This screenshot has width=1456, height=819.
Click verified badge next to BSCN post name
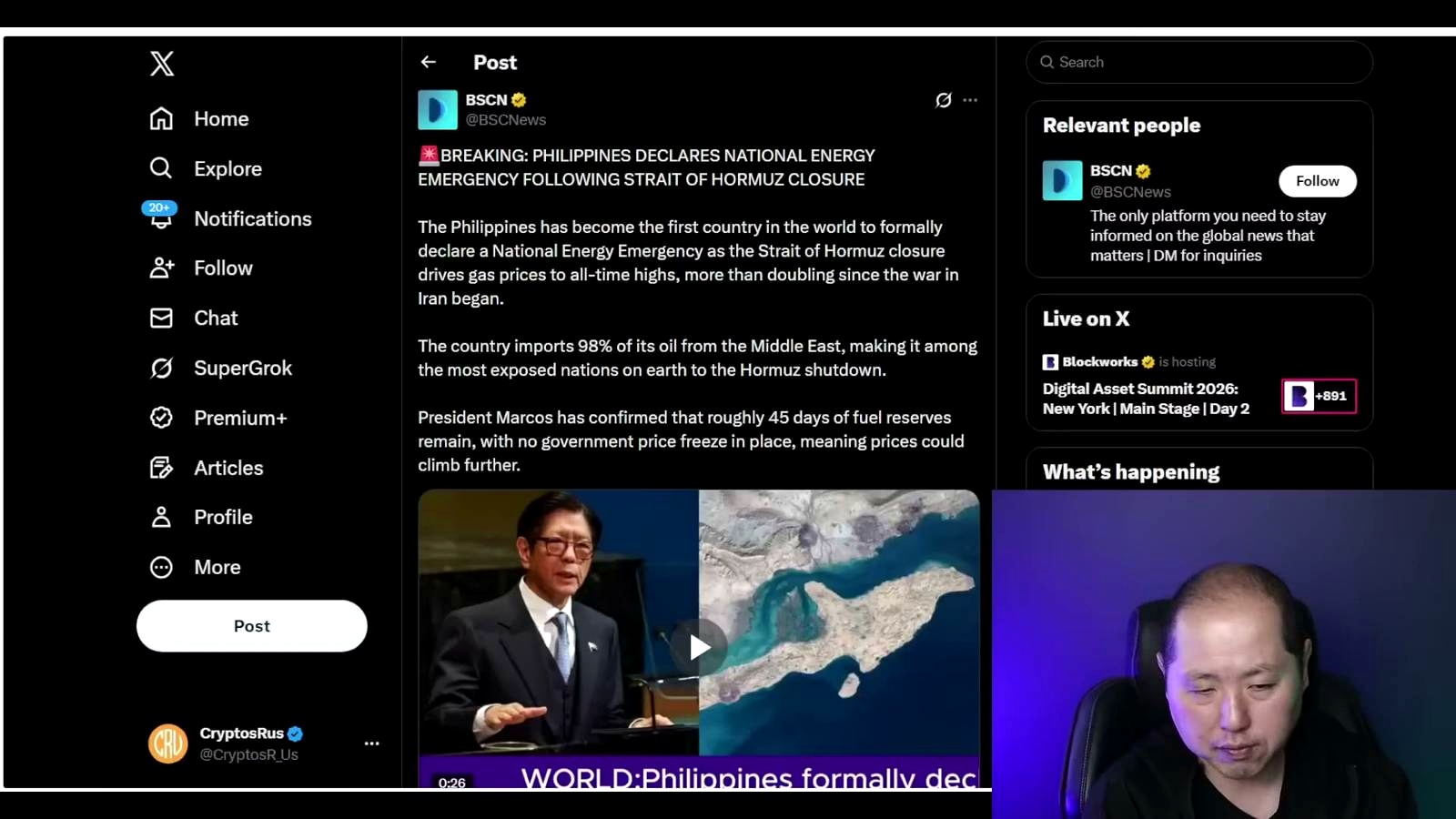pyautogui.click(x=519, y=100)
